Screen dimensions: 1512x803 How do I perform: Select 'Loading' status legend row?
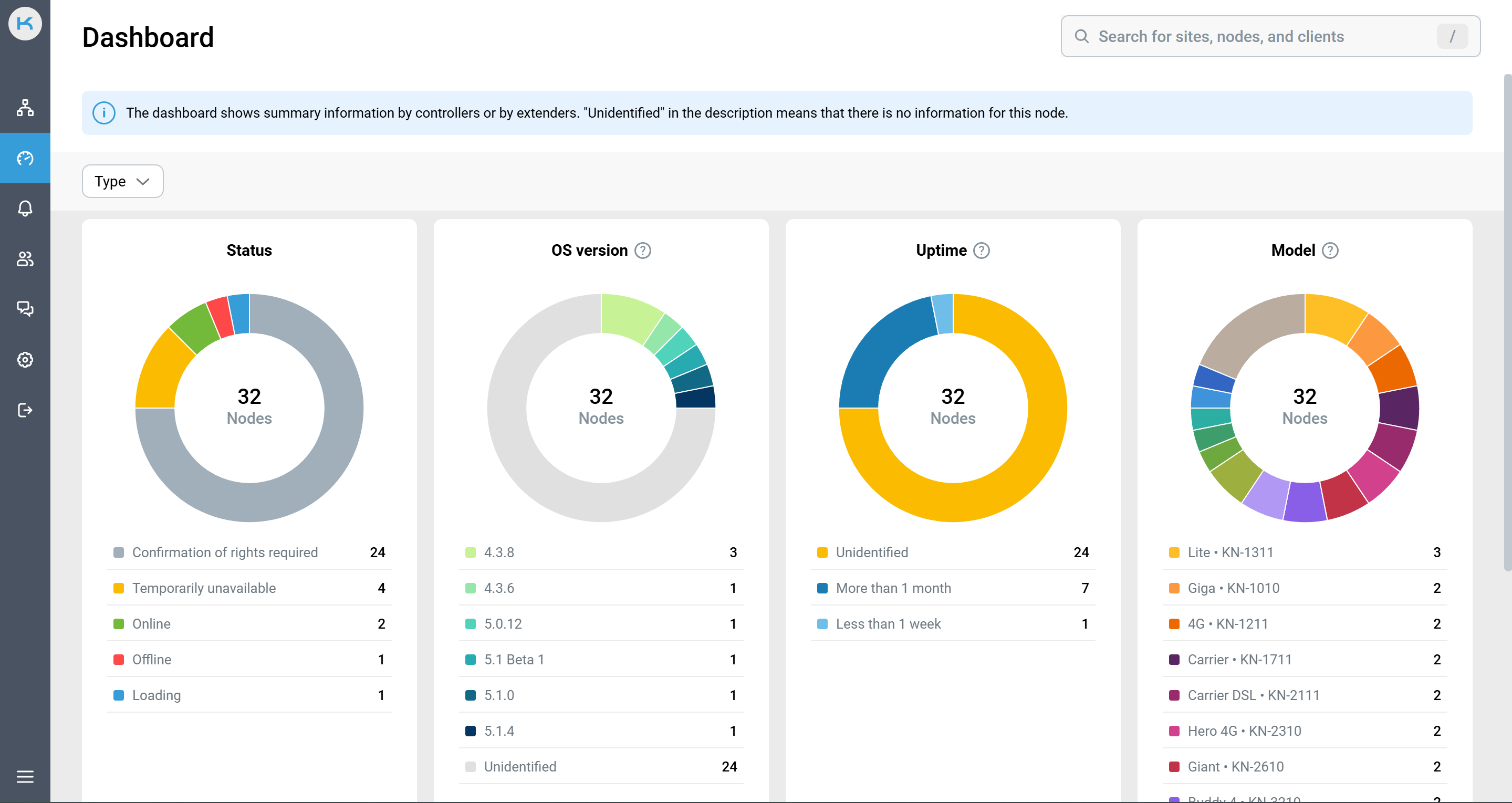coord(249,695)
